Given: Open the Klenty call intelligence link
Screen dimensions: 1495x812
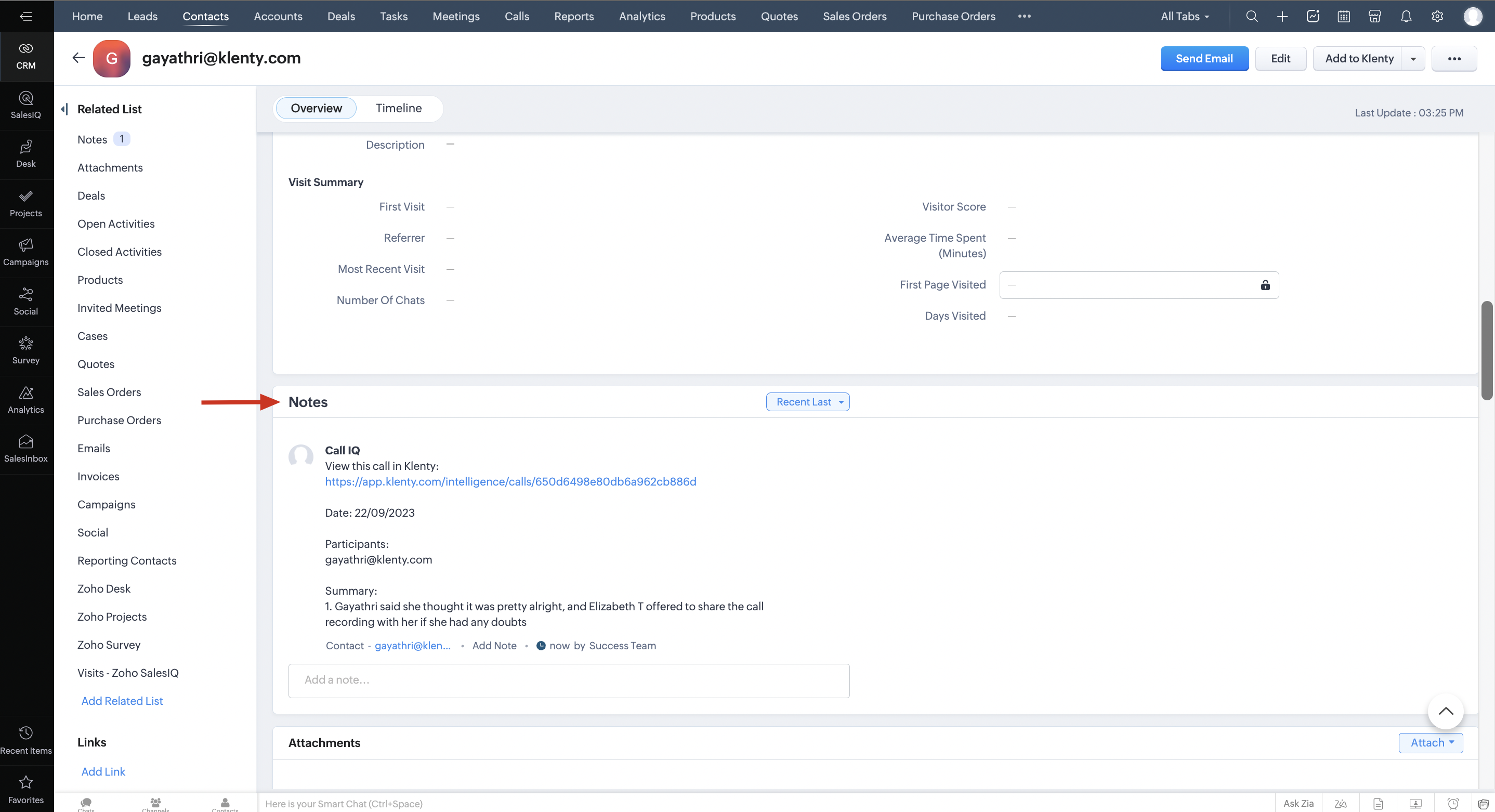Looking at the screenshot, I should [x=510, y=481].
